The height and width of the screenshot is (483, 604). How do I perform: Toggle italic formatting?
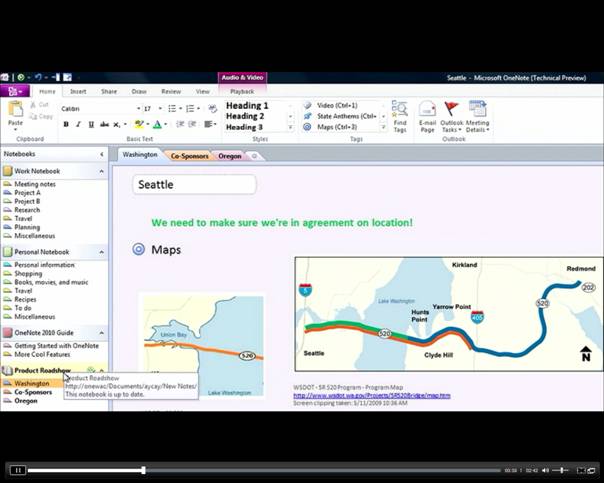click(78, 124)
